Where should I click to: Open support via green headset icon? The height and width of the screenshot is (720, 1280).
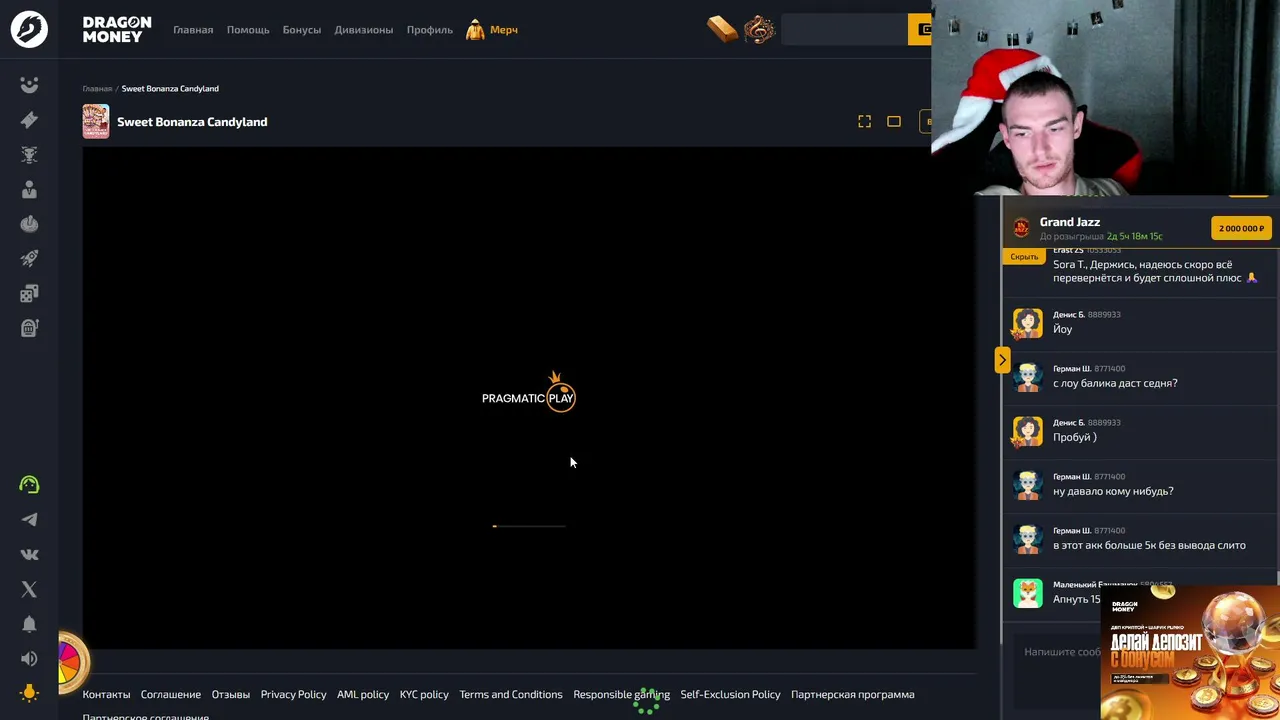pyautogui.click(x=29, y=485)
